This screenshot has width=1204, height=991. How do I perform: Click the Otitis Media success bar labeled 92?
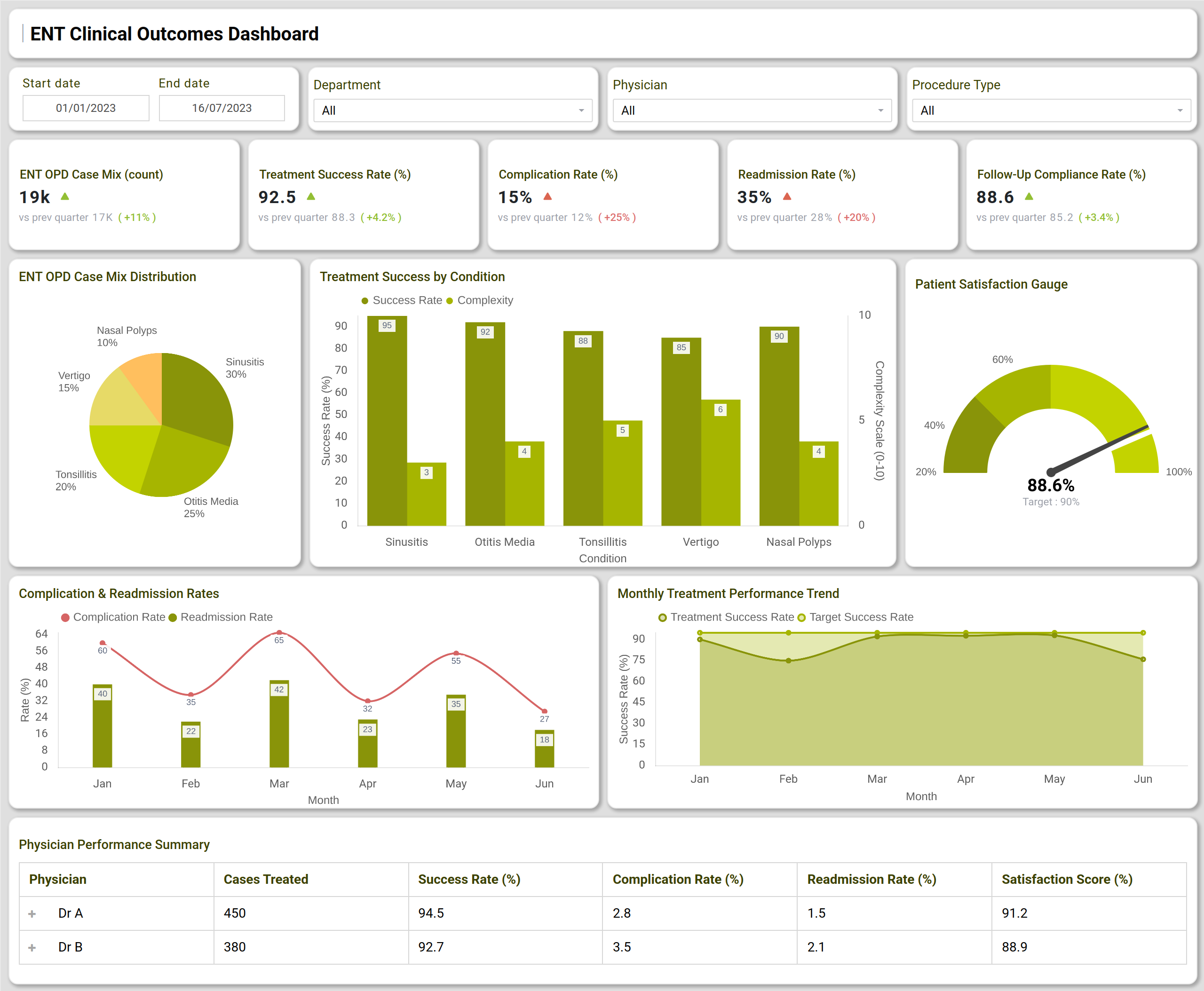[x=485, y=424]
